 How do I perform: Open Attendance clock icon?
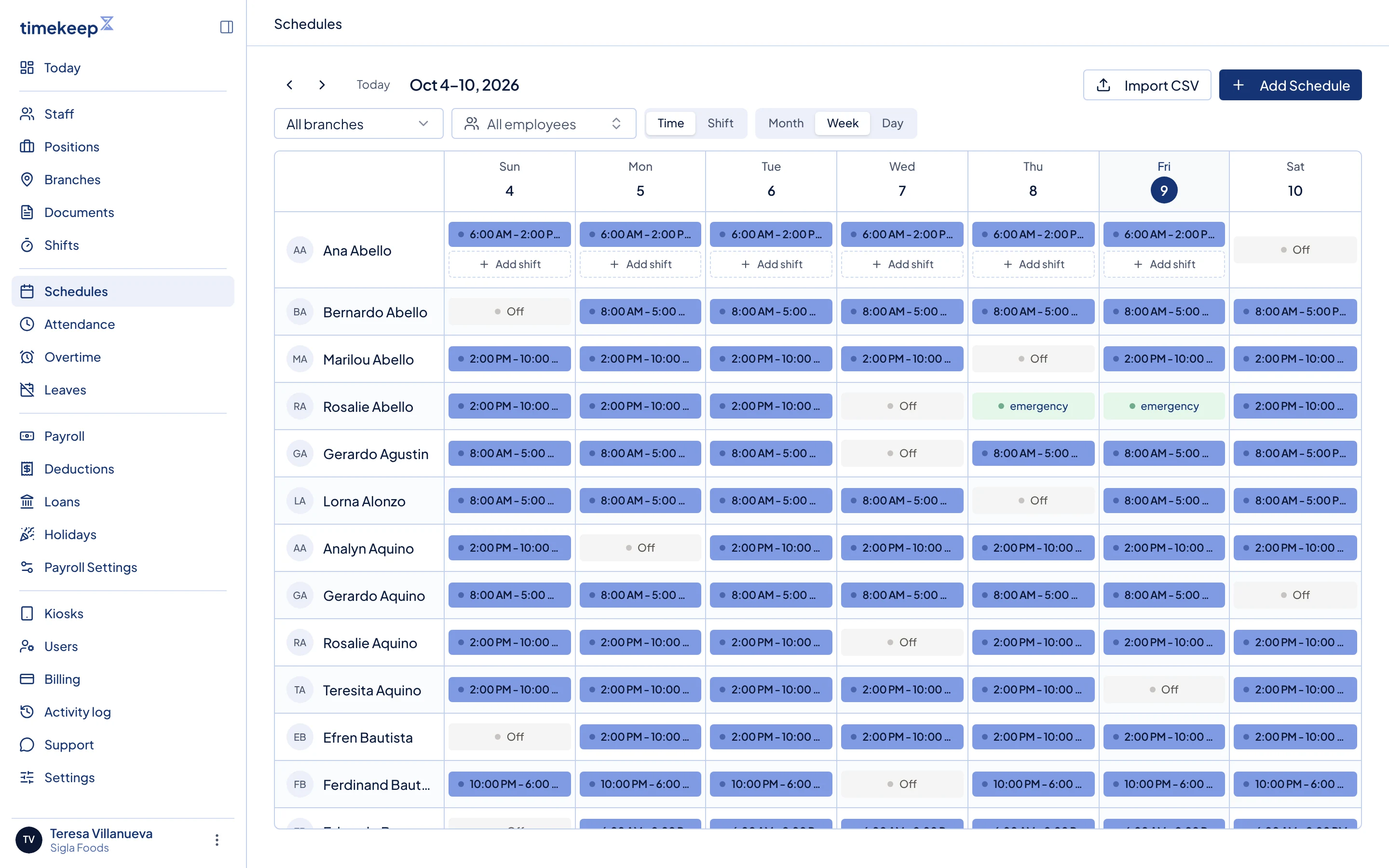tap(27, 325)
